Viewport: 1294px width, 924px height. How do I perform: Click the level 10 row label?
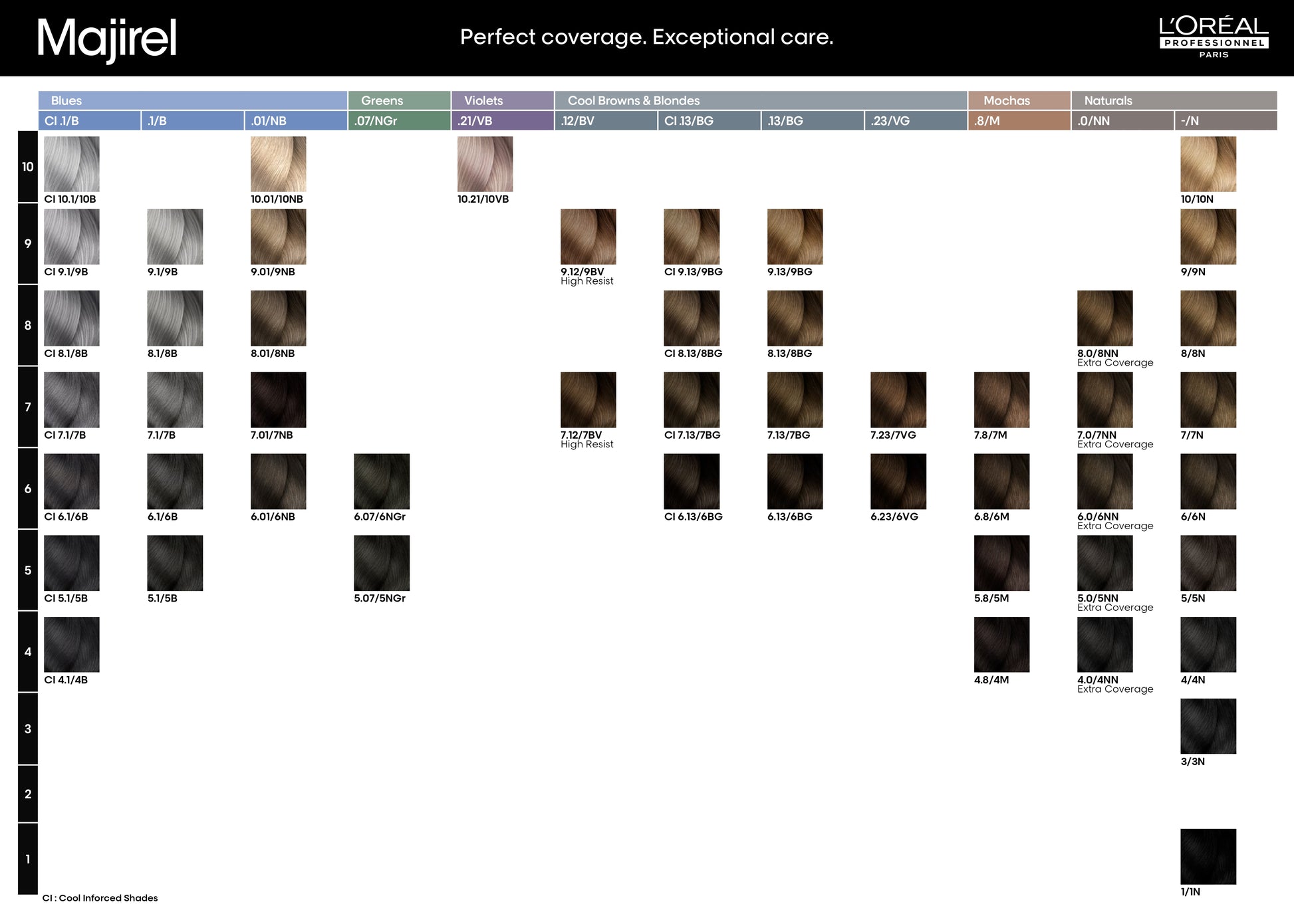pyautogui.click(x=28, y=167)
